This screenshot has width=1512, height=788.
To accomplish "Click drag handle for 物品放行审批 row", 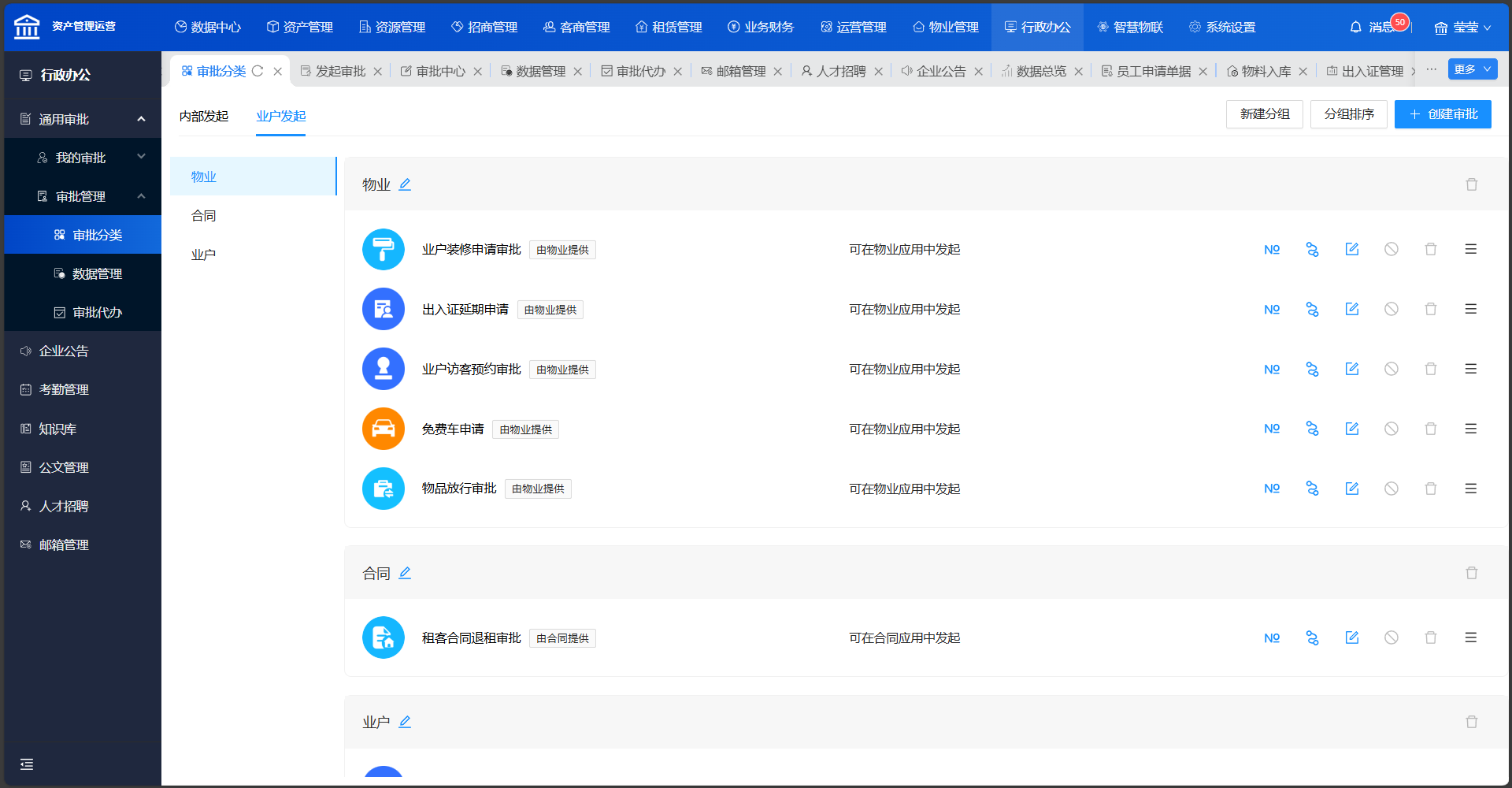I will tap(1470, 489).
